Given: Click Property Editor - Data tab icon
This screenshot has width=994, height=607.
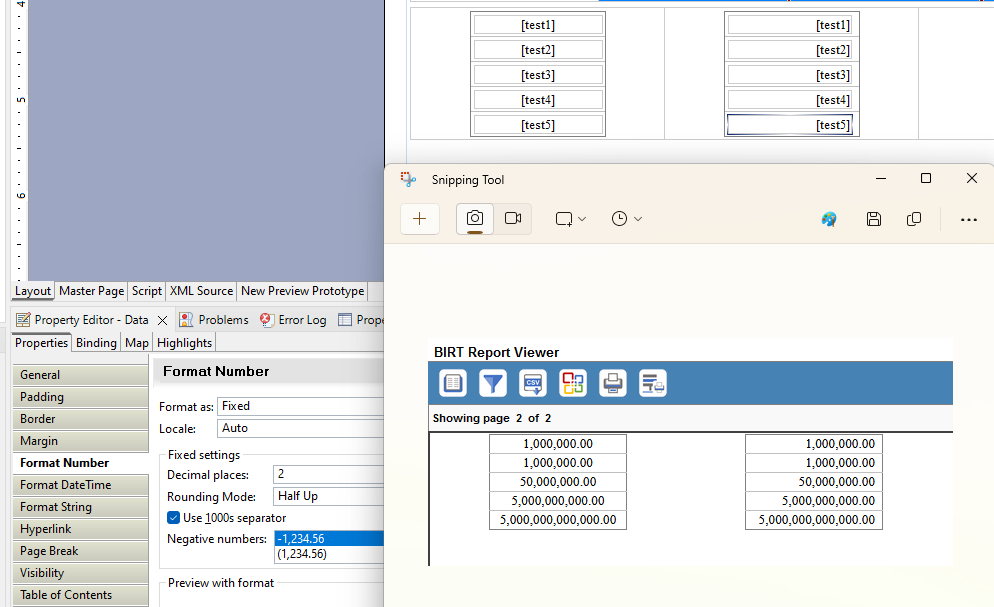Looking at the screenshot, I should [23, 320].
